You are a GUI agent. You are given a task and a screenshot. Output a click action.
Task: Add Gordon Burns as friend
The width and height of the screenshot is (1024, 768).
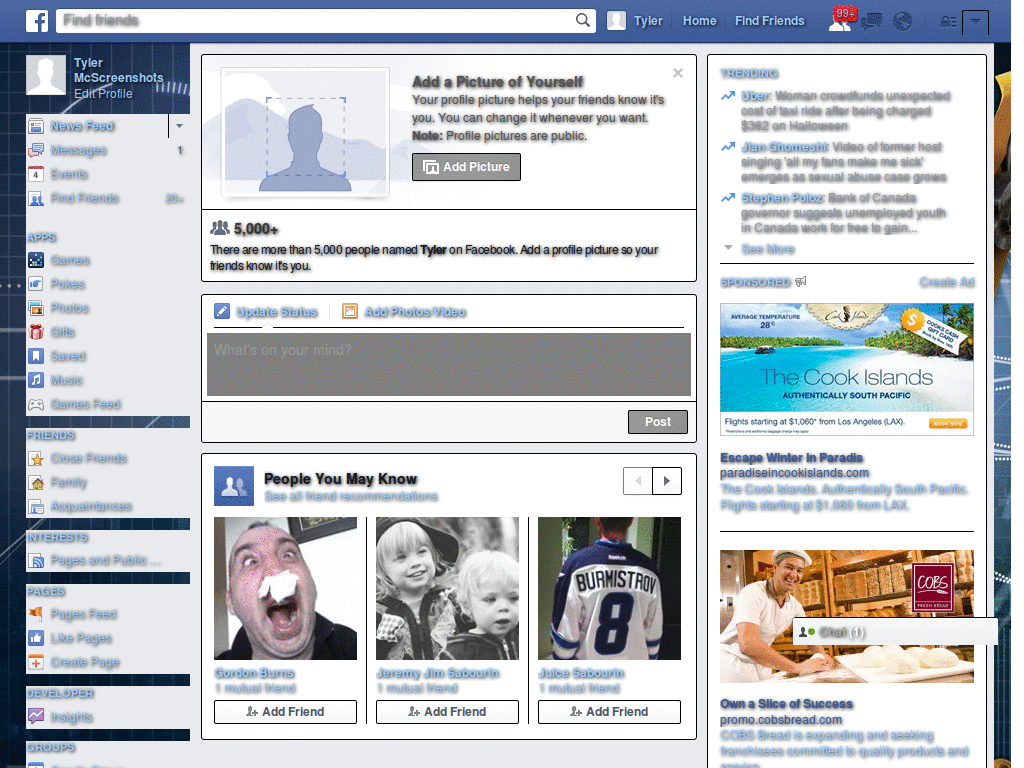285,712
